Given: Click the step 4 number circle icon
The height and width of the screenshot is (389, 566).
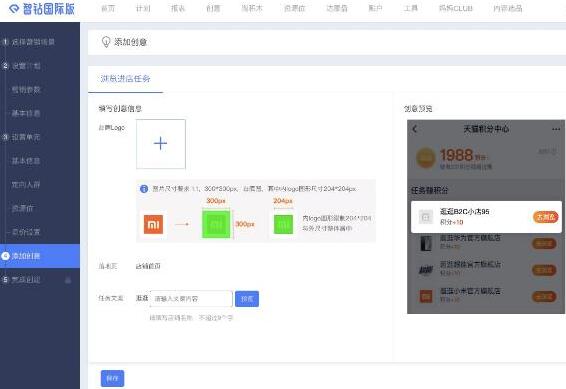Looking at the screenshot, I should 5,256.
